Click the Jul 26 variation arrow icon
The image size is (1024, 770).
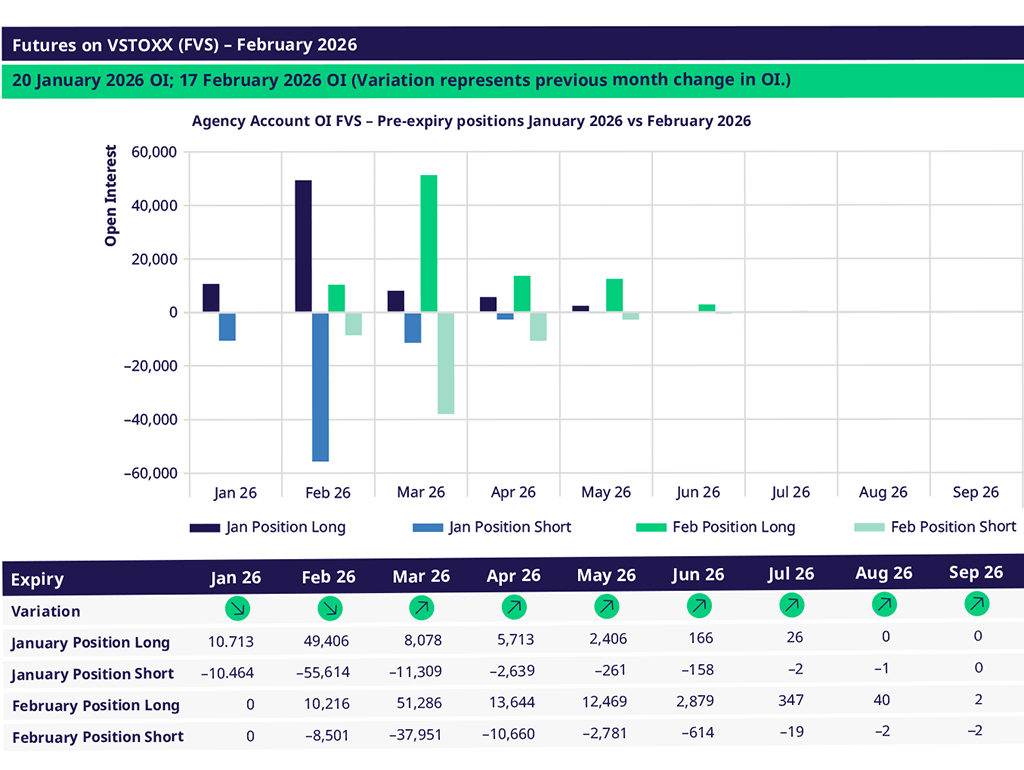pos(791,604)
